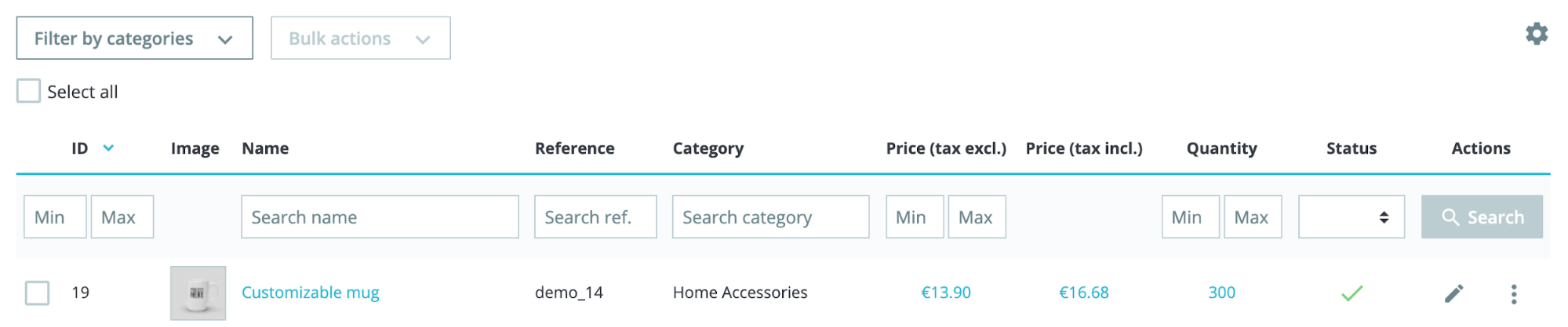Sort by the Category column header
1568x327 pixels.
pyautogui.click(x=708, y=148)
